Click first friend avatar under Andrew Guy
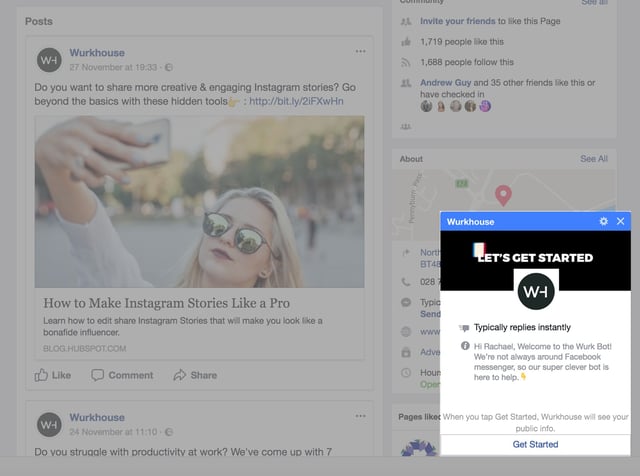The height and width of the screenshot is (476, 640). [426, 106]
